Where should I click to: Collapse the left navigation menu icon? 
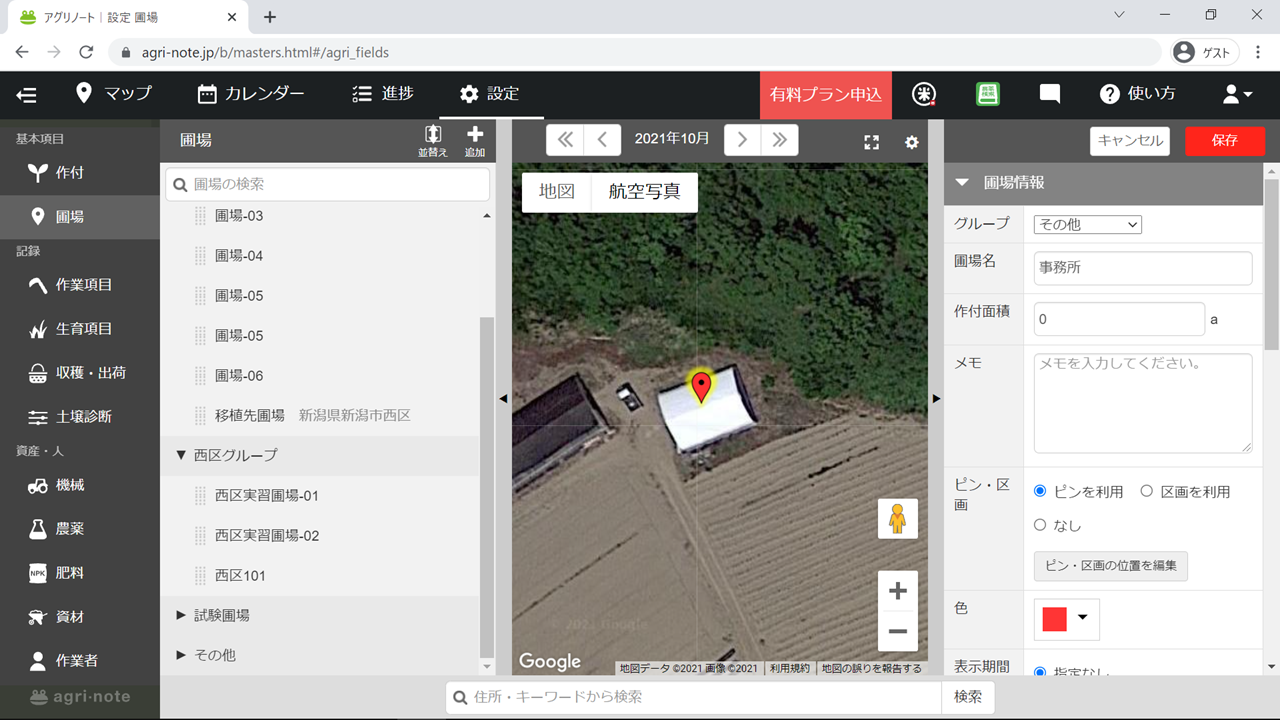point(27,95)
